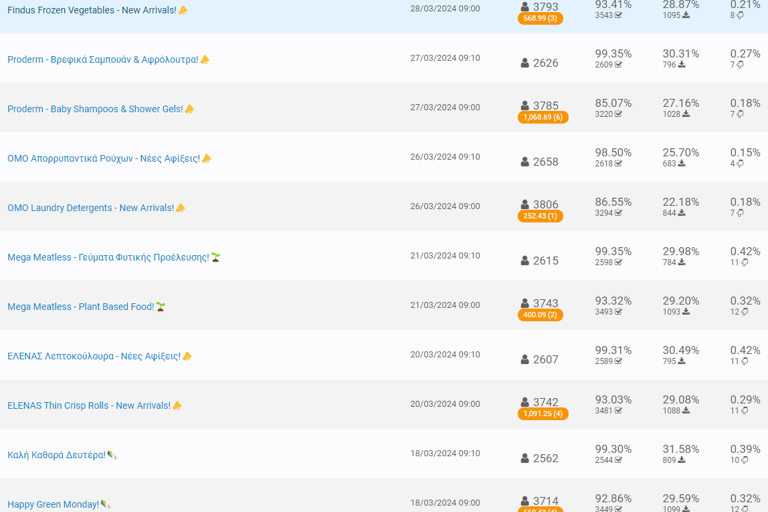Click the recipients person icon beside 2626
This screenshot has height=512, width=768.
tap(525, 63)
